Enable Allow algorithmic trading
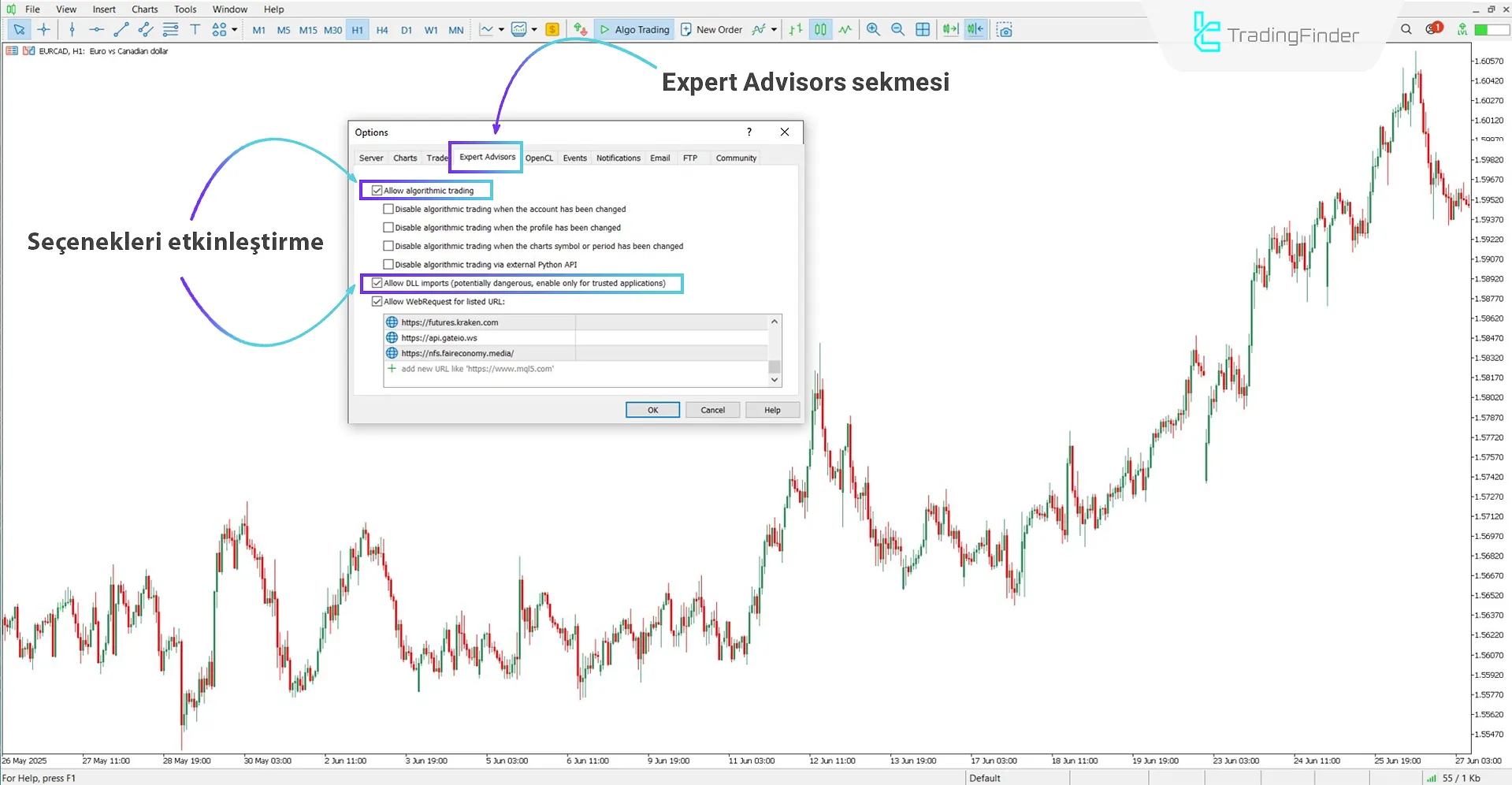 (x=377, y=190)
